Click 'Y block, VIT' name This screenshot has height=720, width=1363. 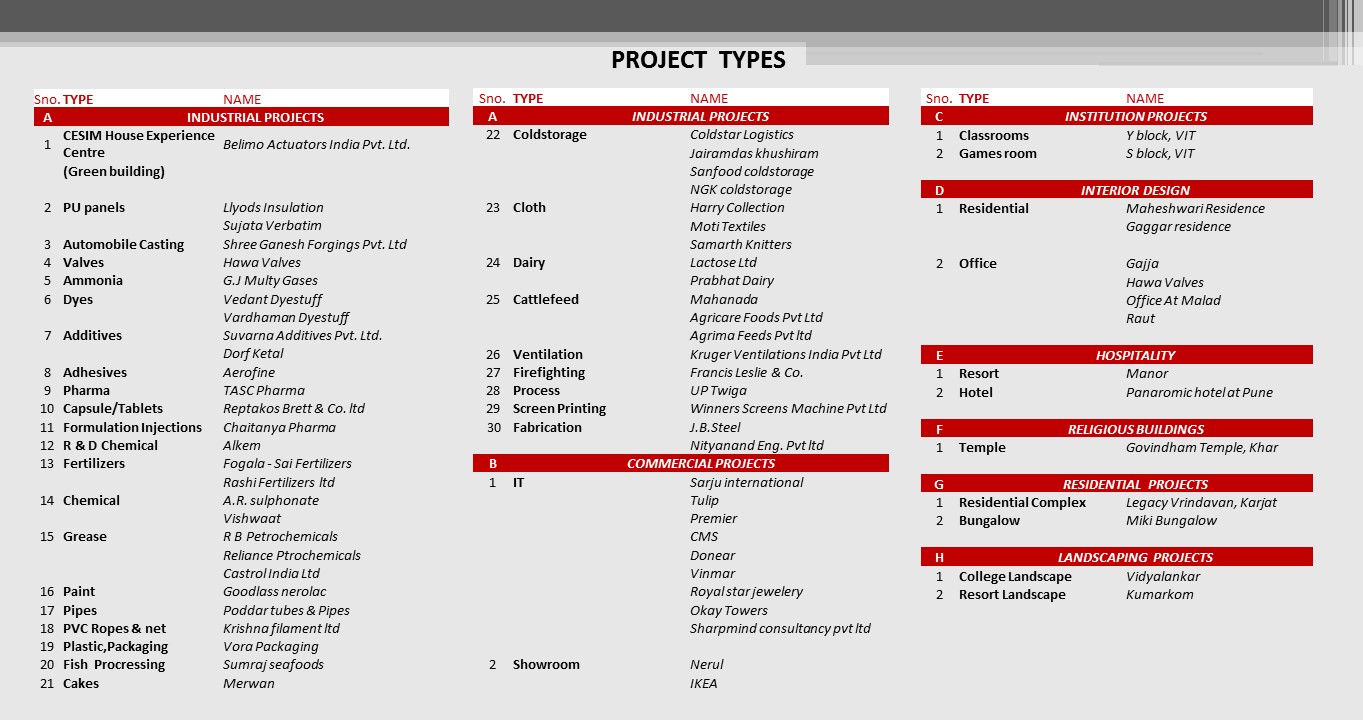(x=1161, y=136)
